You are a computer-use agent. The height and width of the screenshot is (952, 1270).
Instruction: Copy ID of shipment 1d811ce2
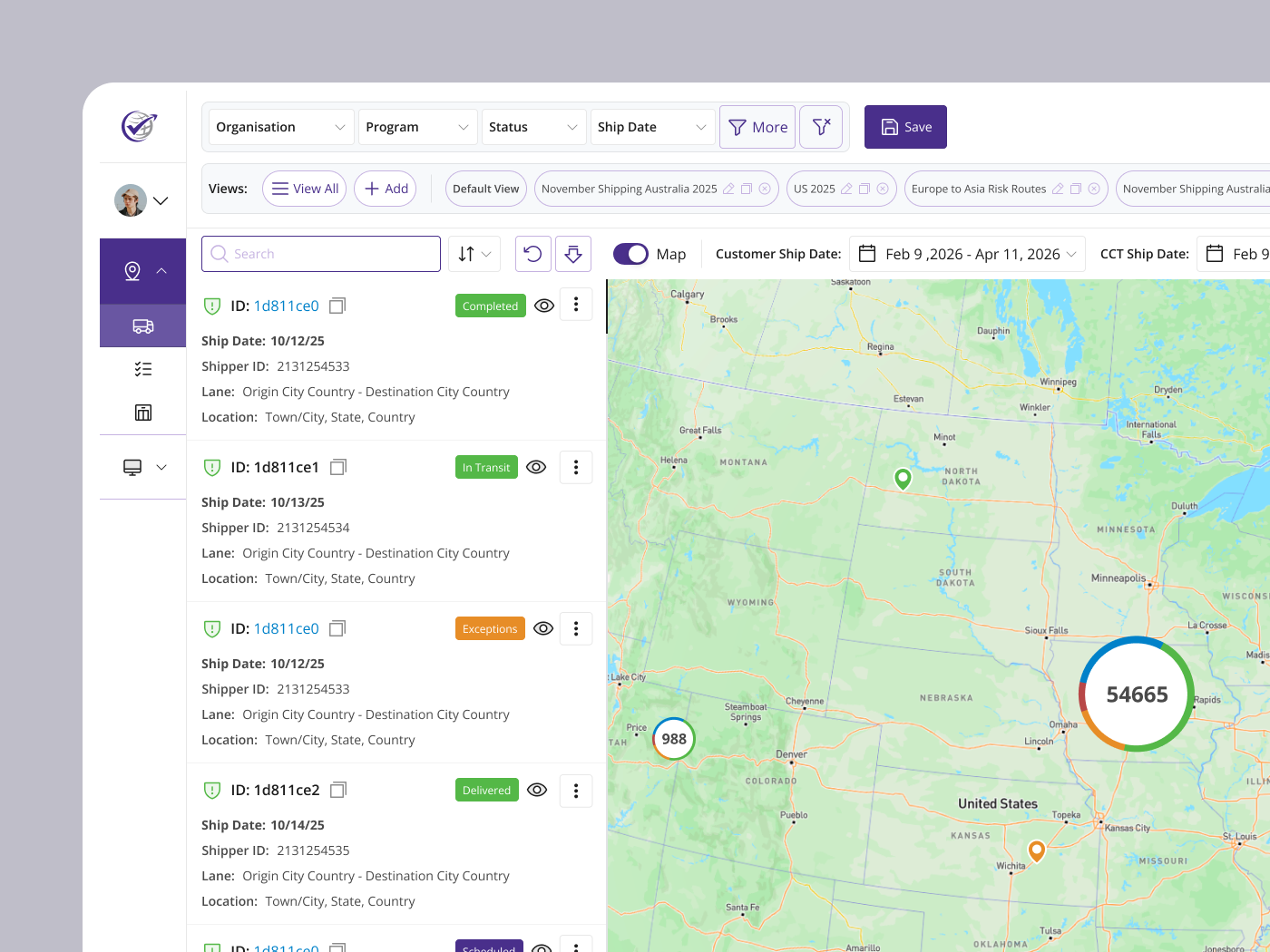[338, 791]
